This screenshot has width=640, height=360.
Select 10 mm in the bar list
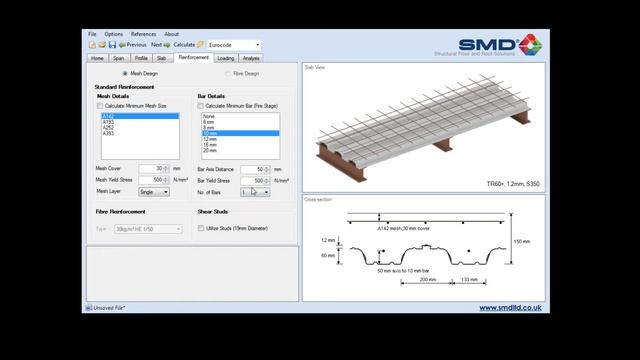click(240, 133)
